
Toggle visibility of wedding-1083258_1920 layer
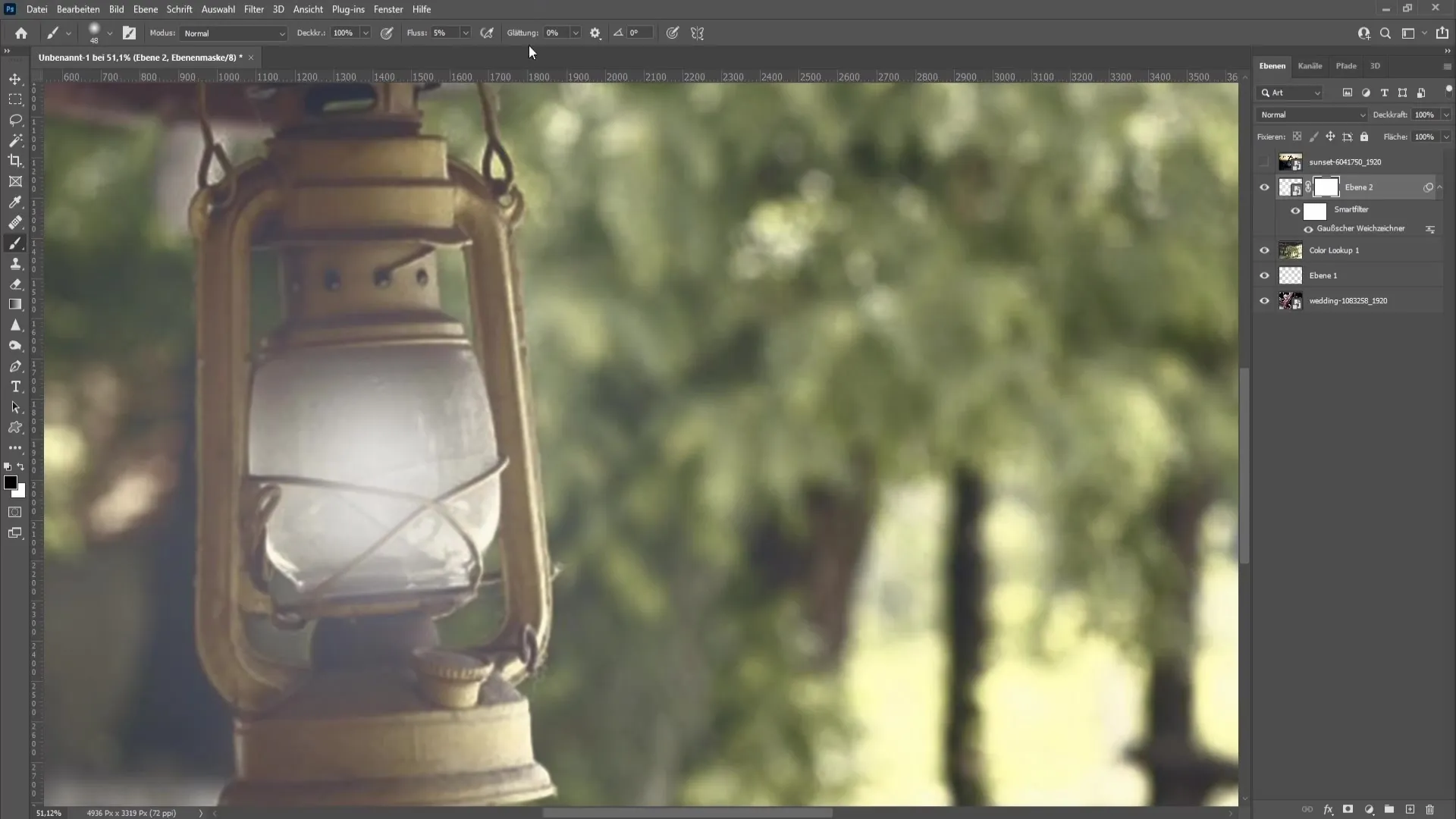click(x=1264, y=301)
